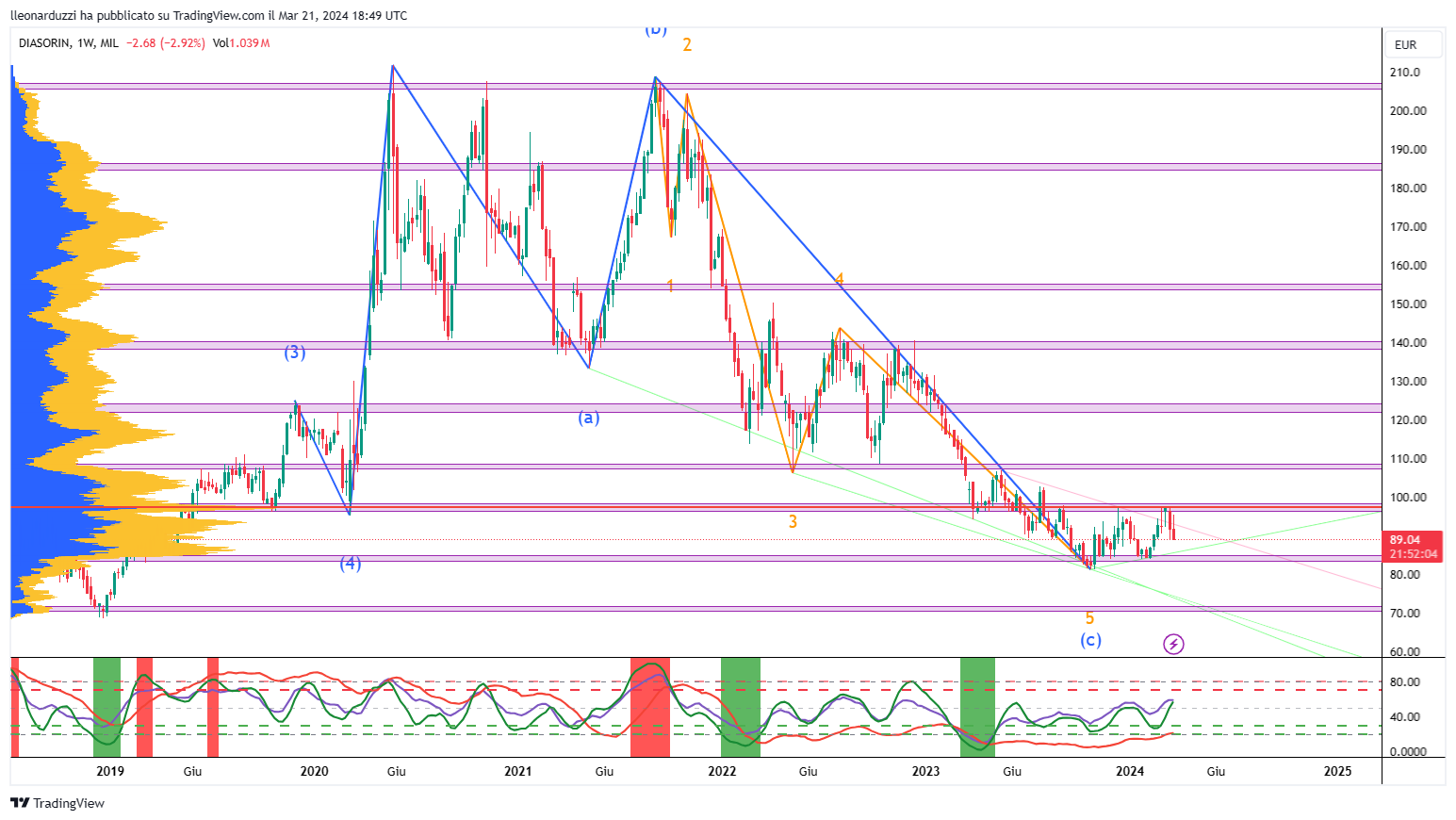Click the purple lightning event marker icon
The width and height of the screenshot is (1456, 820).
[1173, 644]
